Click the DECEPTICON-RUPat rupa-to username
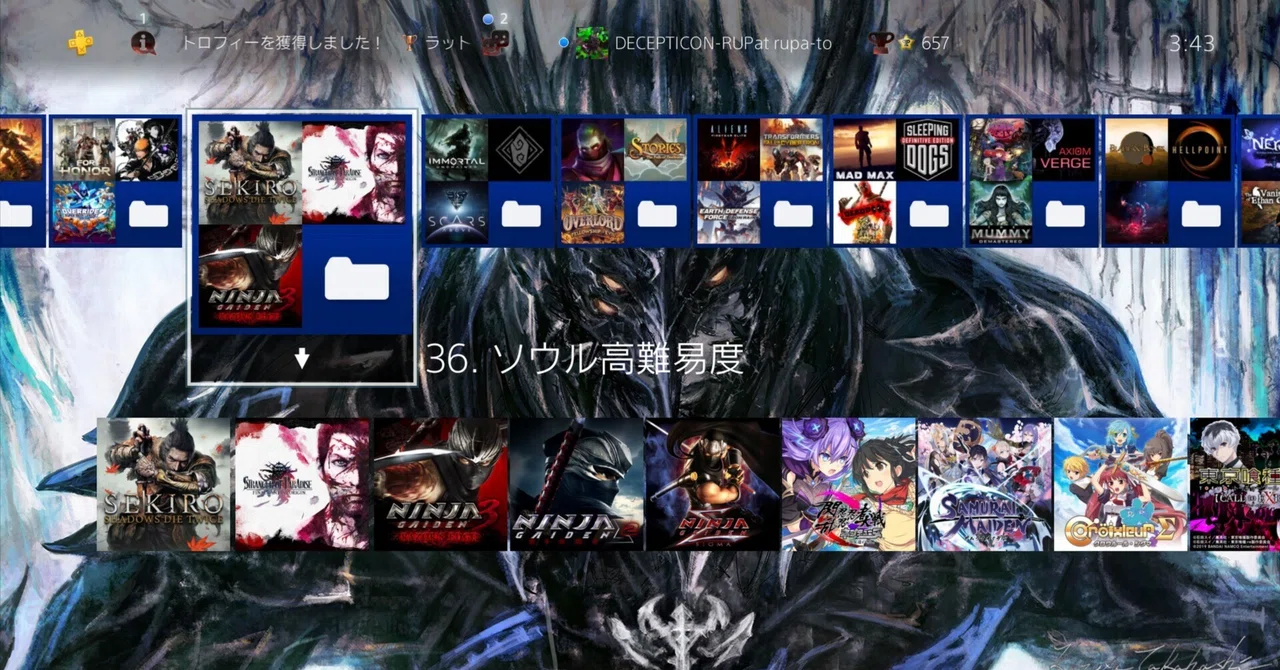Viewport: 1280px width, 670px height. [x=723, y=43]
